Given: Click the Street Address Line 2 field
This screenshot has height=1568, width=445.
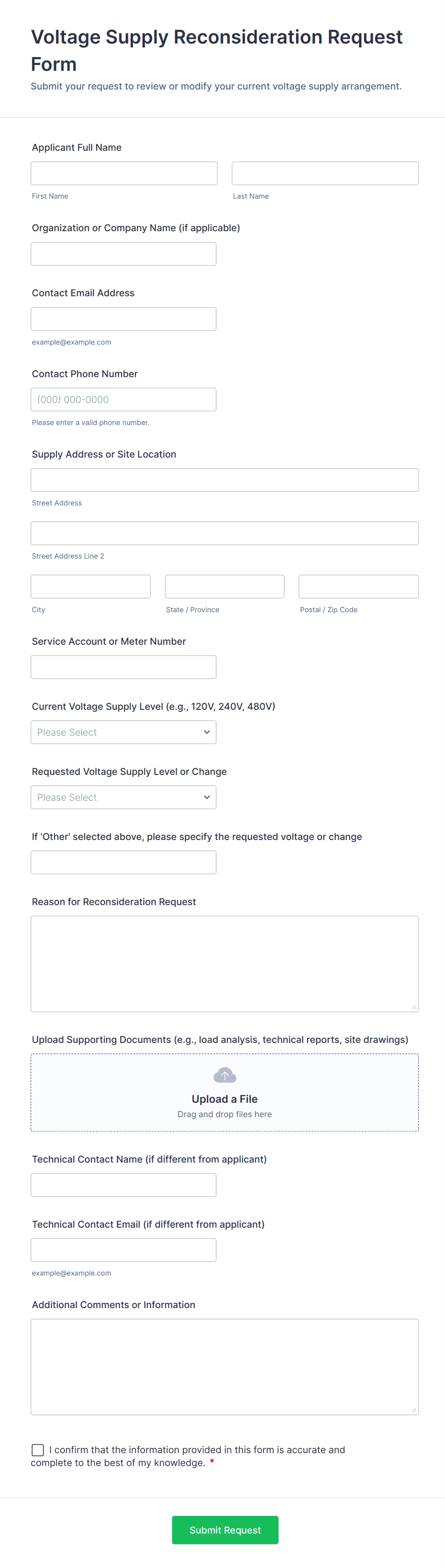Looking at the screenshot, I should (224, 533).
